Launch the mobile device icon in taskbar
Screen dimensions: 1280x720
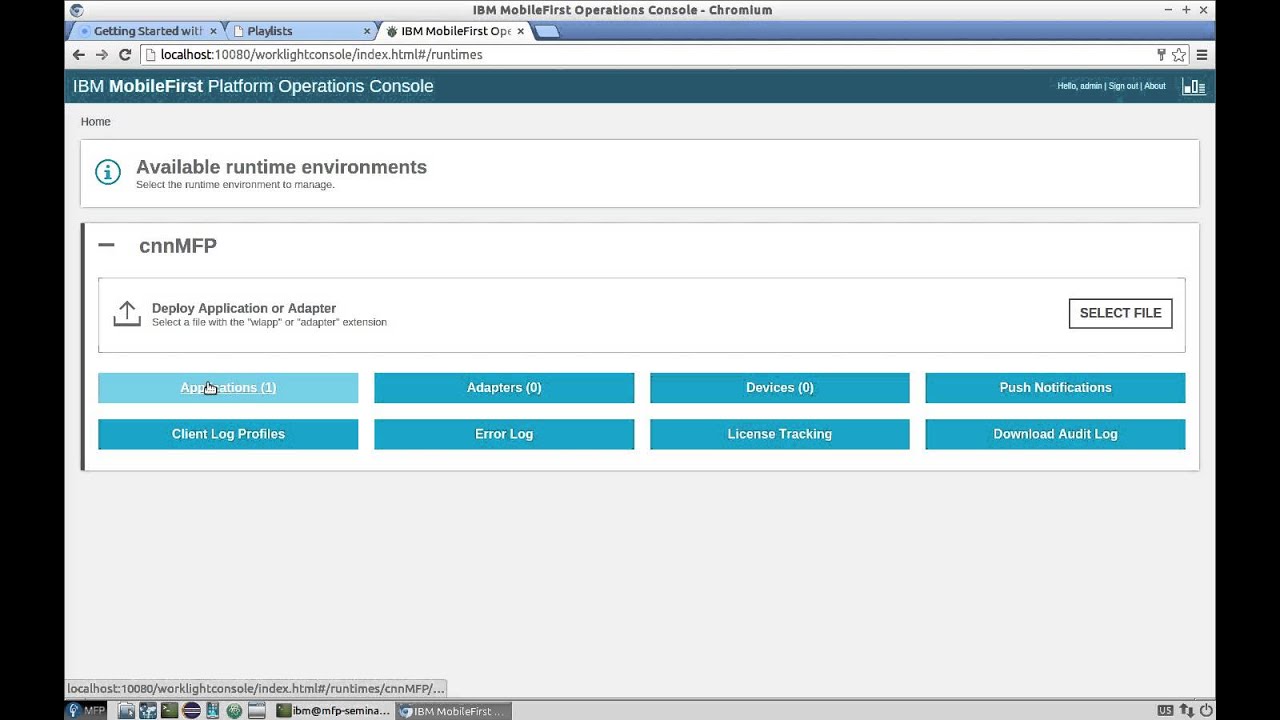pos(213,711)
